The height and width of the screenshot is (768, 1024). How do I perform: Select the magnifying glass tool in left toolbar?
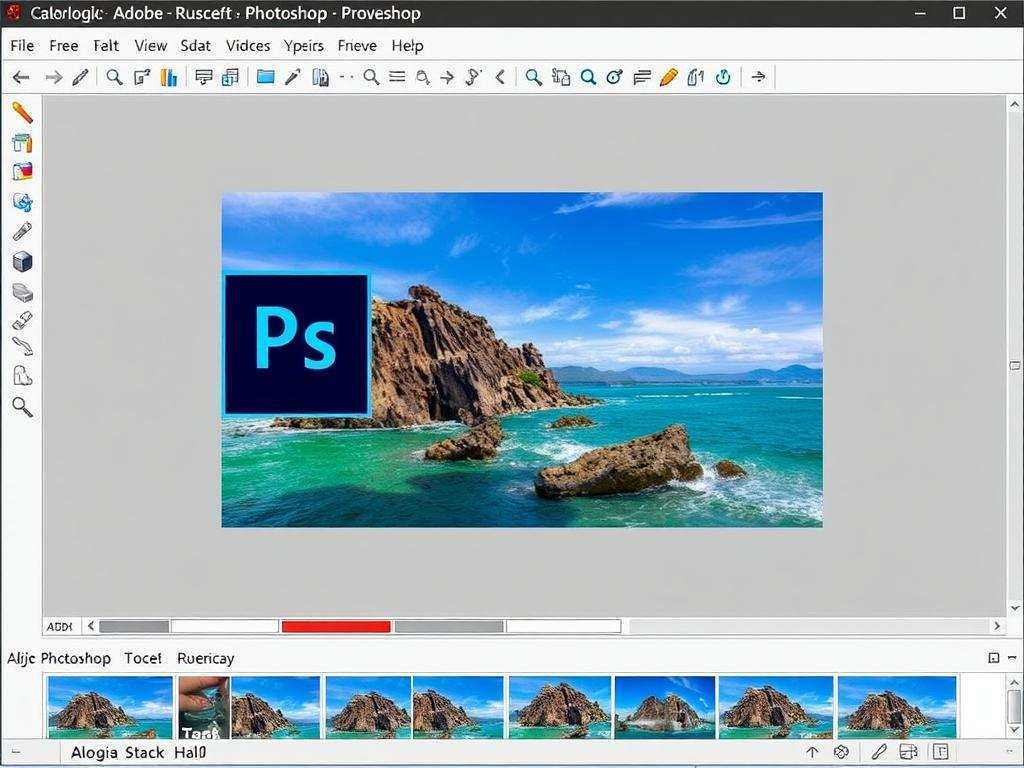coord(22,407)
